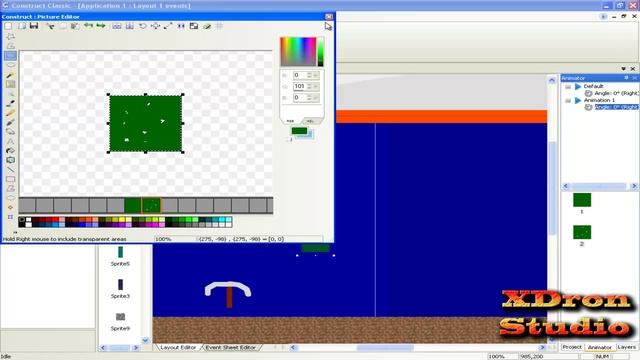Open the Animator tab at the bottom
This screenshot has width=640, height=360.
point(600,347)
